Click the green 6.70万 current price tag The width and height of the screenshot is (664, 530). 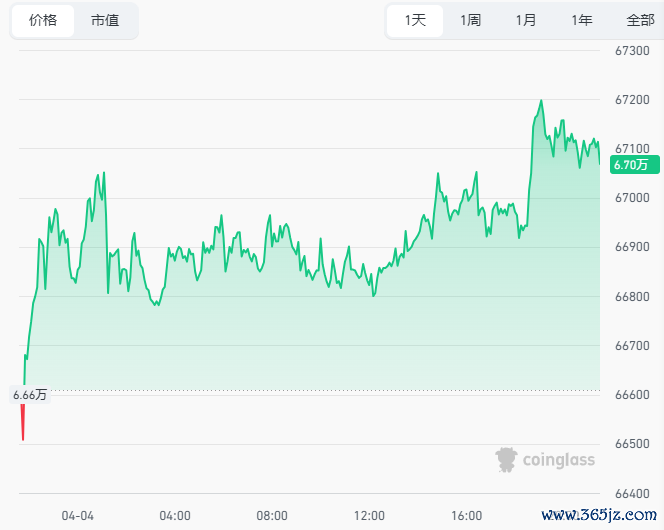pyautogui.click(x=634, y=165)
